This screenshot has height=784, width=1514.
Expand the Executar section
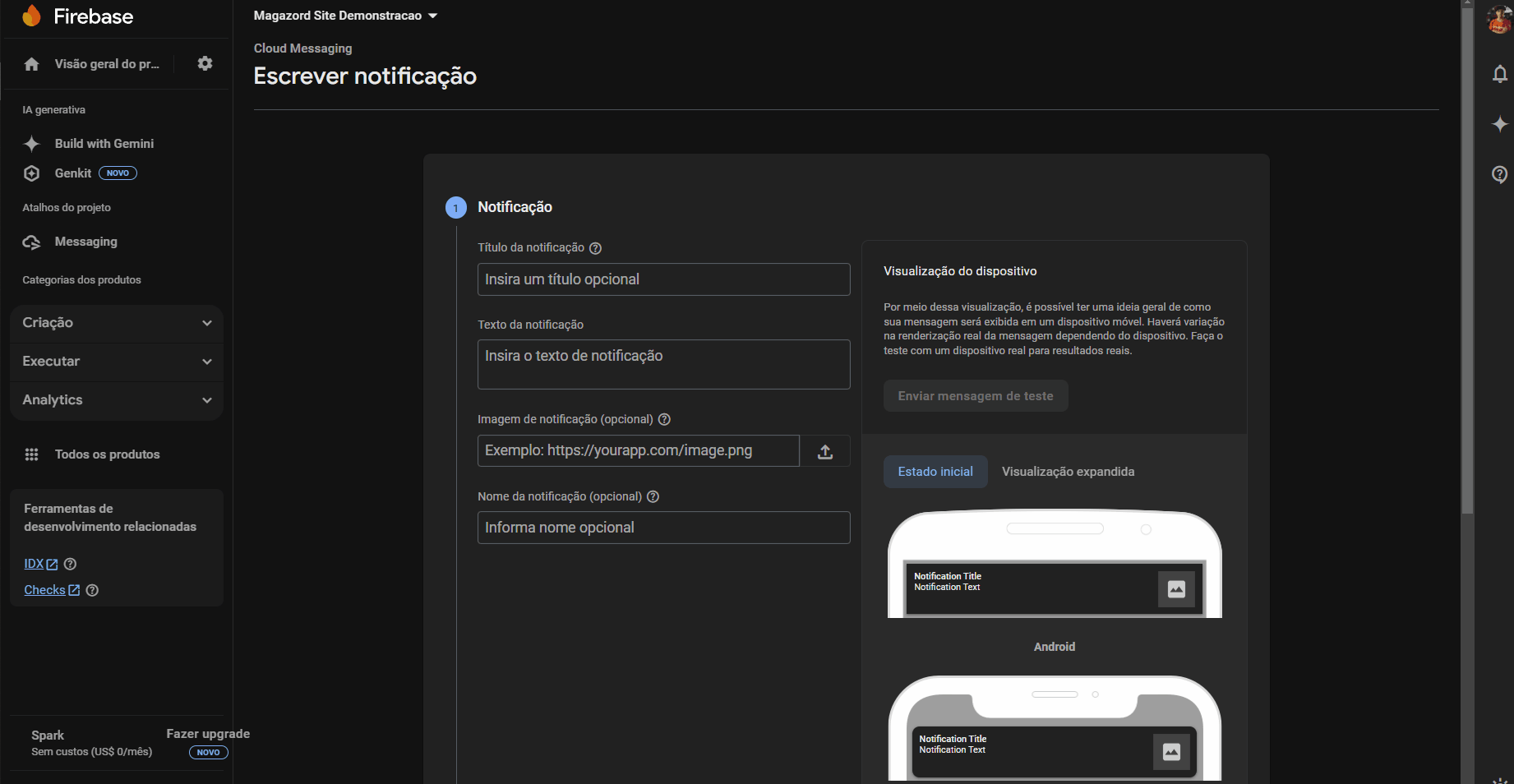coord(117,362)
